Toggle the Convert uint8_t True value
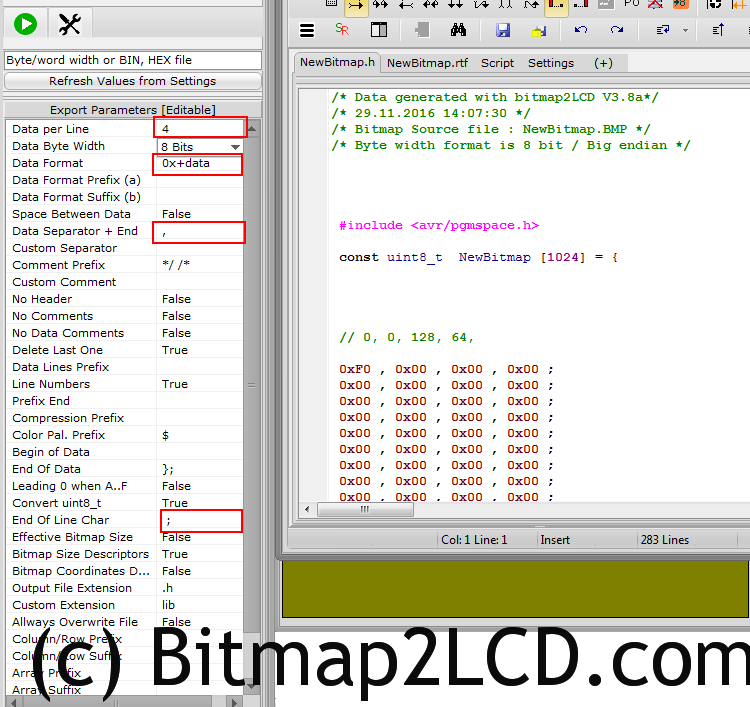750x707 pixels. click(x=199, y=503)
